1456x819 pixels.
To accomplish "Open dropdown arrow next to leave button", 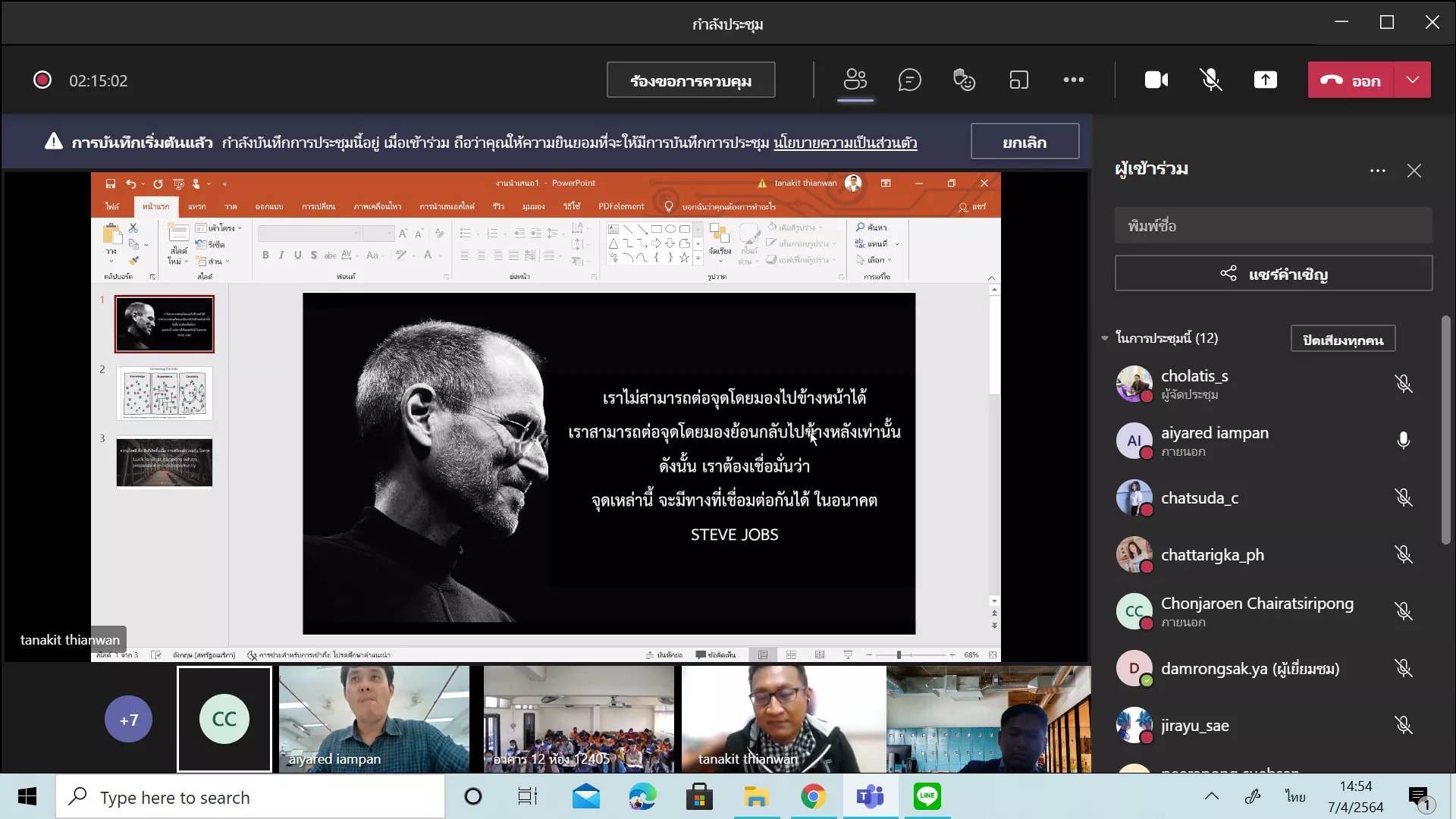I will click(1412, 80).
